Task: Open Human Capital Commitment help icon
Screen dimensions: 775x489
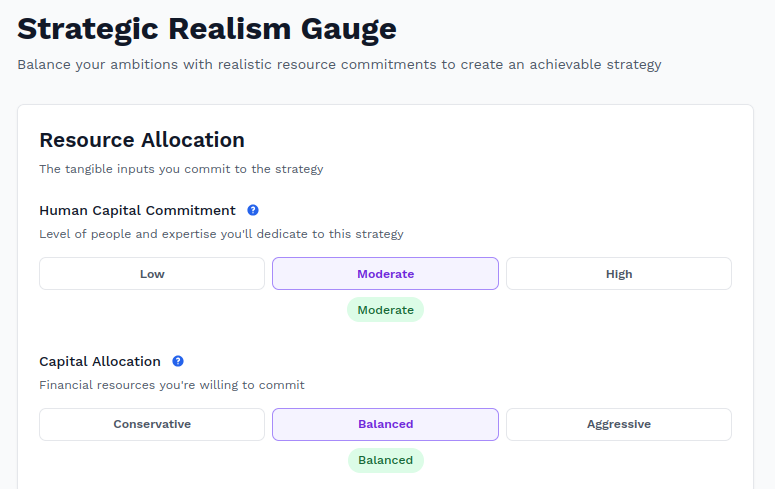Action: point(253,210)
